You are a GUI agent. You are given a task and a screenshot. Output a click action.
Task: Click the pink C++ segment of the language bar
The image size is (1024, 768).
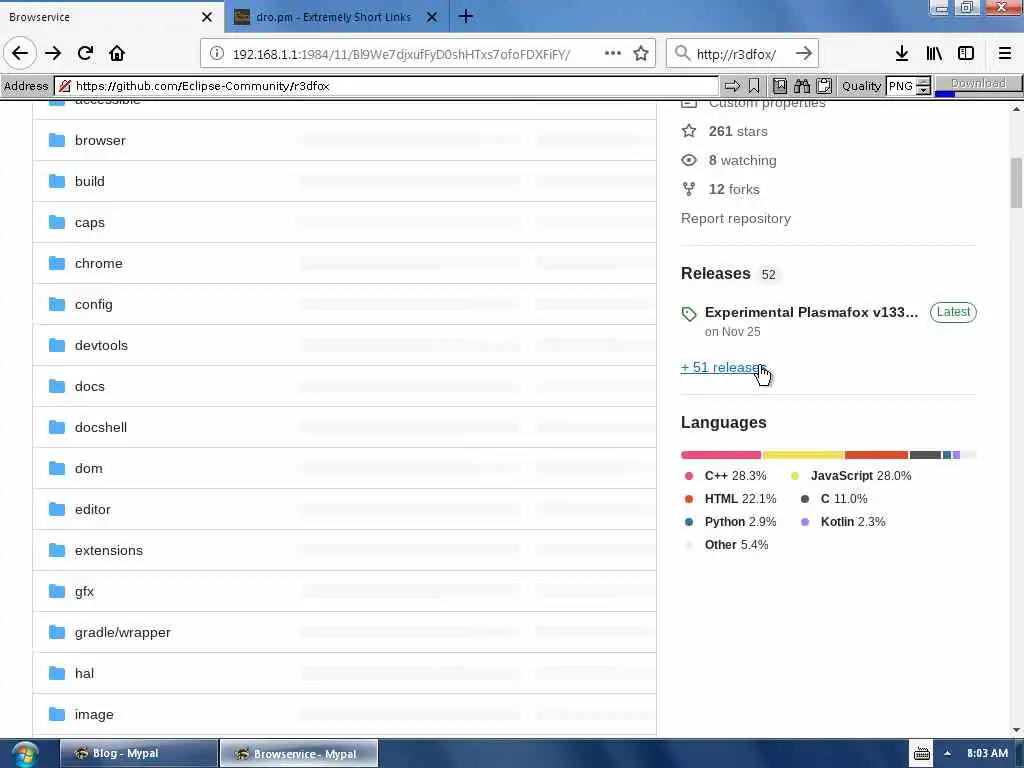tap(721, 455)
